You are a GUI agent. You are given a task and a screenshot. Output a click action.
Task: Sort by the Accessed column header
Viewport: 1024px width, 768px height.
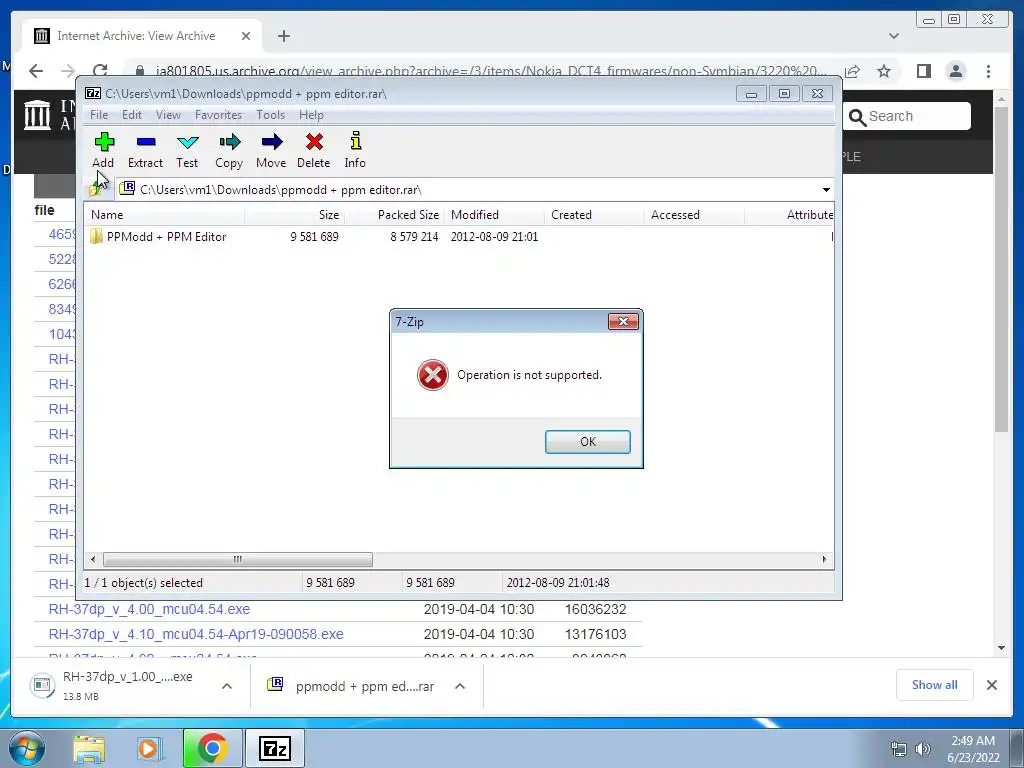pyautogui.click(x=694, y=215)
